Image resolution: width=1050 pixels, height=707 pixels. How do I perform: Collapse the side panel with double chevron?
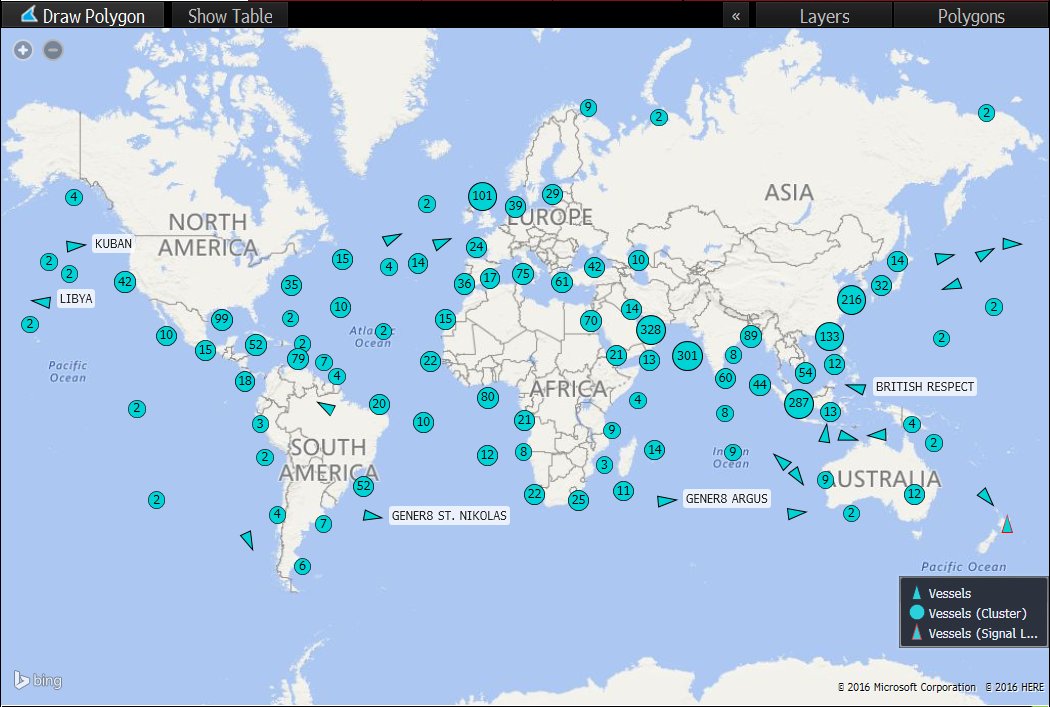pos(736,15)
